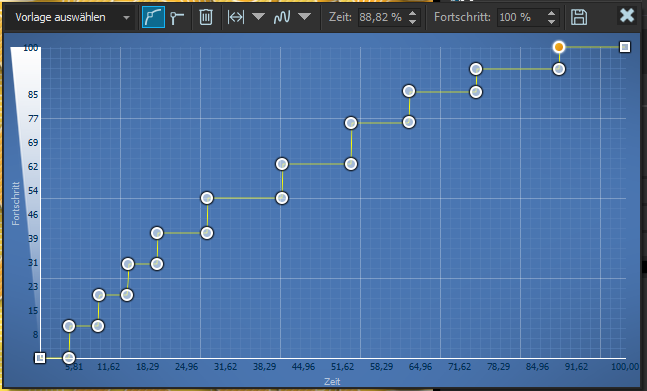Viewport: 647px width, 391px height.
Task: Select the square end point at the top right
Action: (625, 47)
